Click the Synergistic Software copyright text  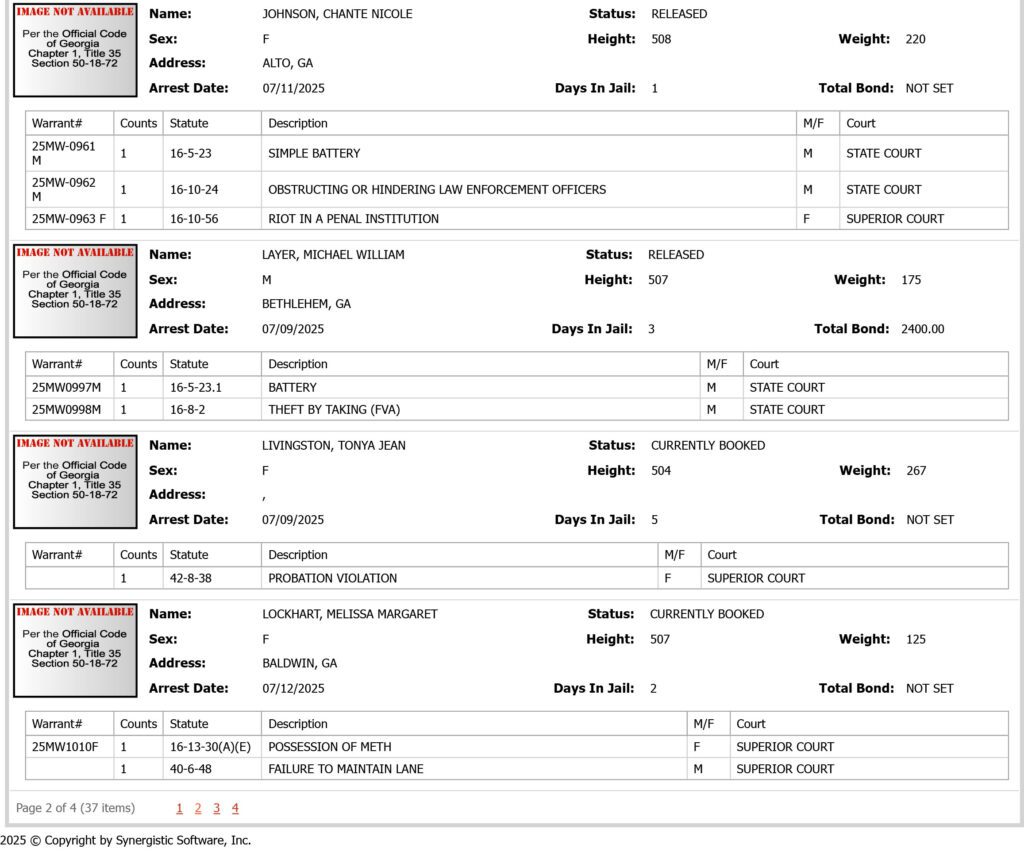125,840
